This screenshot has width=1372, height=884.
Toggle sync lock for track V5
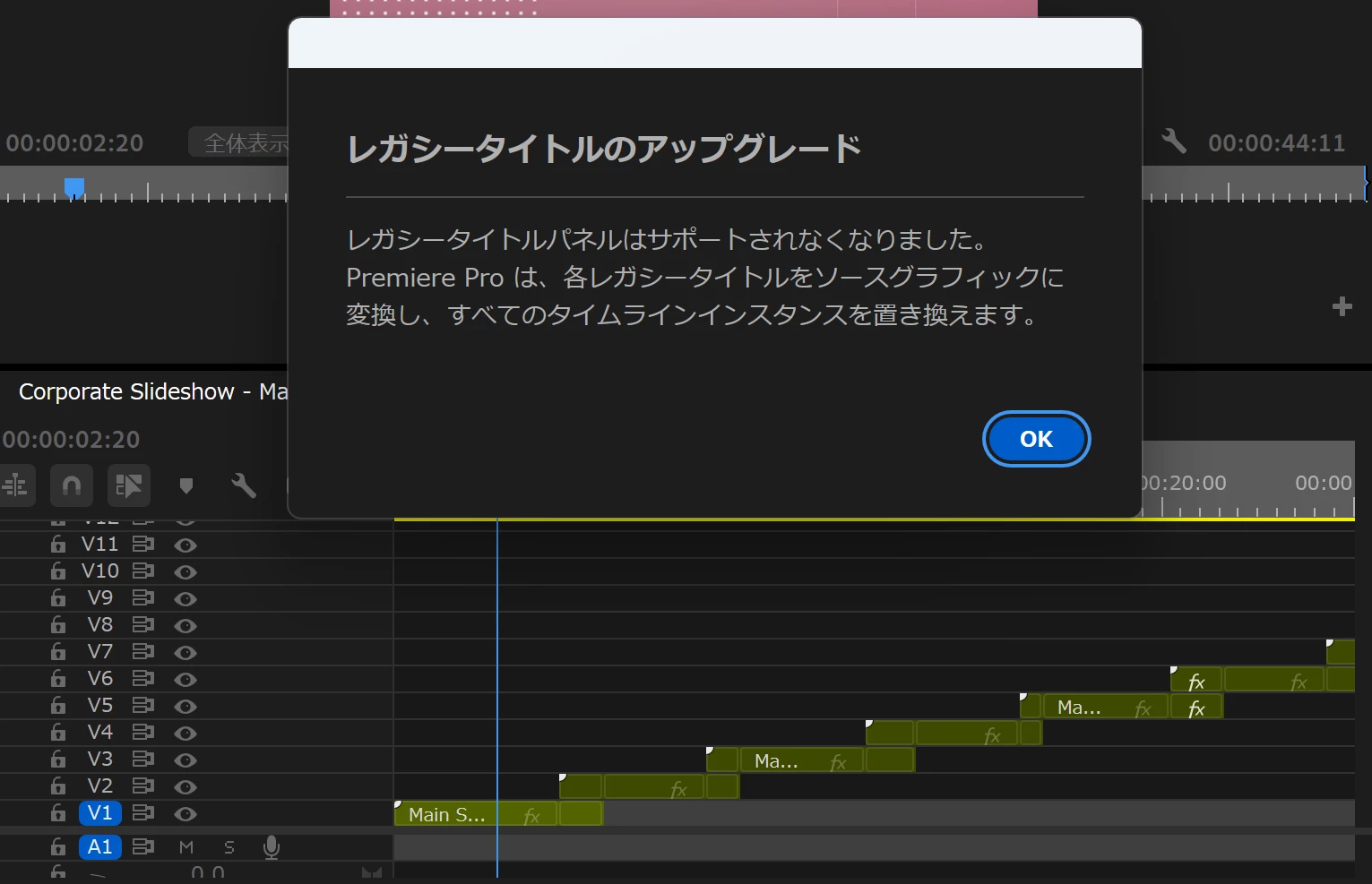tap(142, 705)
